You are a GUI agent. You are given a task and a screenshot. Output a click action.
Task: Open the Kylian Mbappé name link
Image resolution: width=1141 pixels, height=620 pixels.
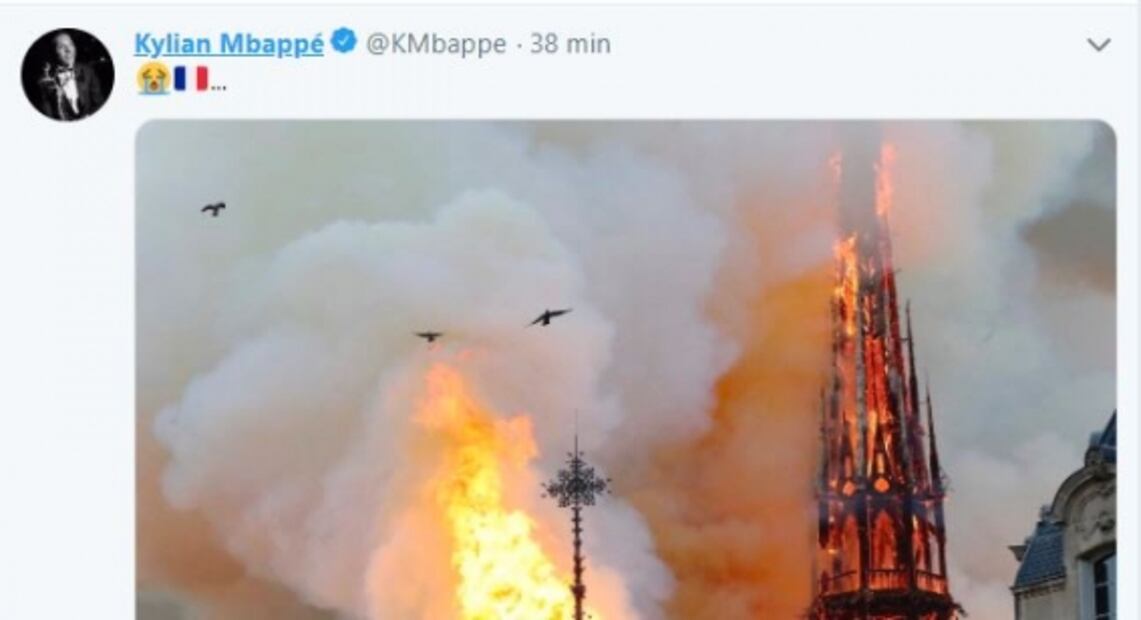(x=228, y=44)
